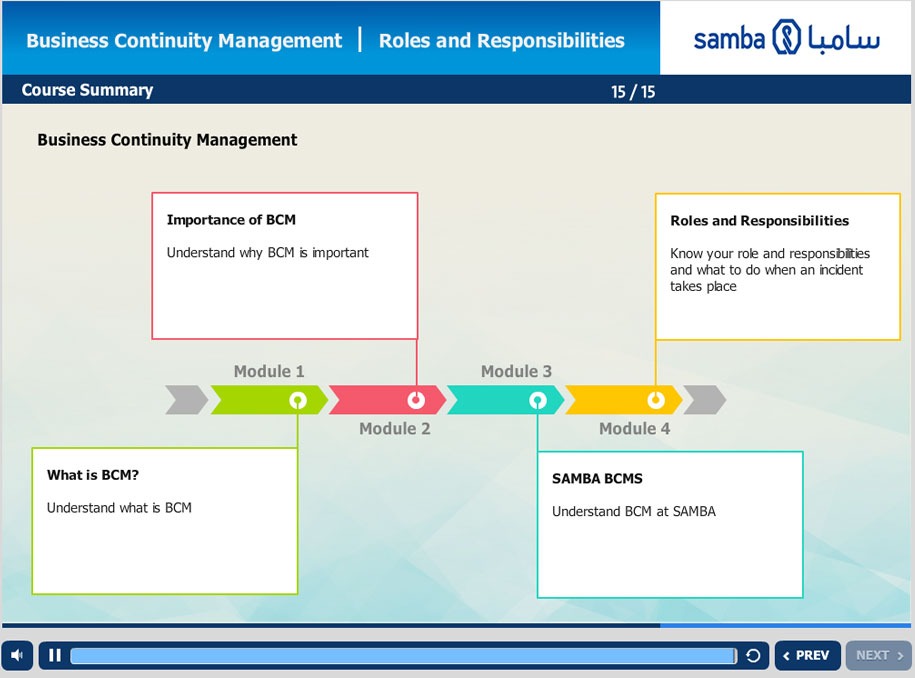
Task: Open the Roles and Responsibilities summary box
Action: pyautogui.click(x=778, y=267)
